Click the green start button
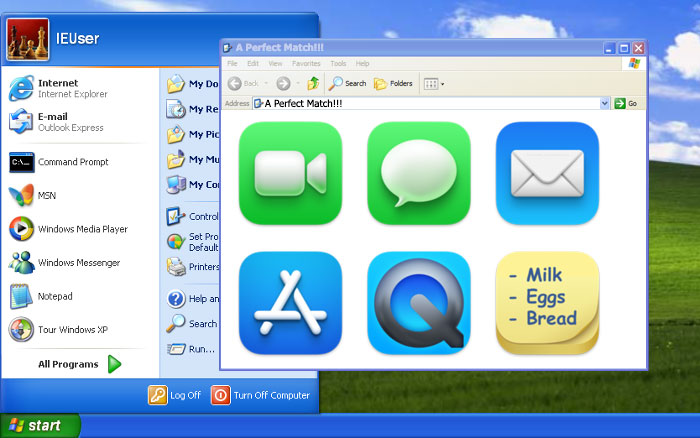 [x=40, y=425]
